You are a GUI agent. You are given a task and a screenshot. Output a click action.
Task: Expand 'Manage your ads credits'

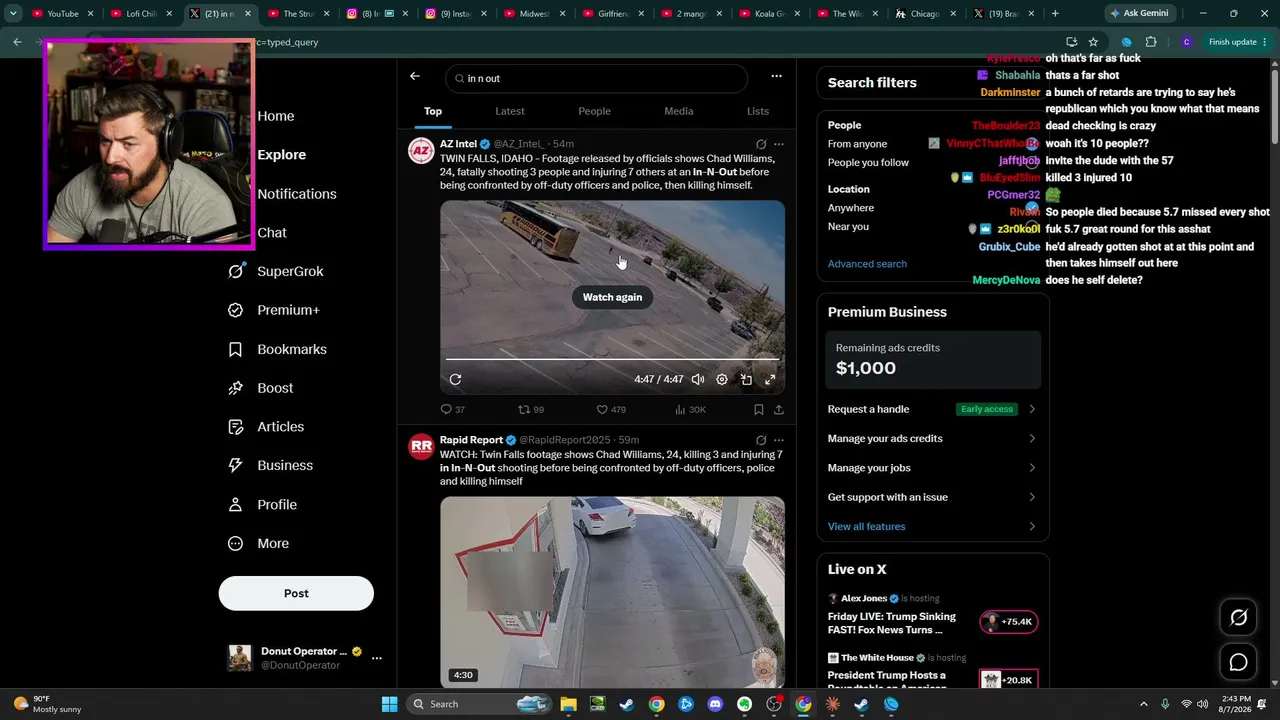[x=932, y=438]
